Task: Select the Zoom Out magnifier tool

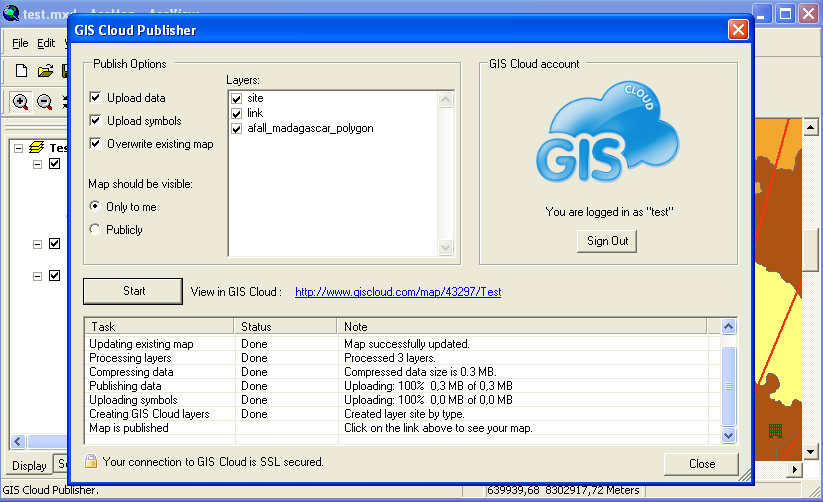Action: tap(45, 101)
